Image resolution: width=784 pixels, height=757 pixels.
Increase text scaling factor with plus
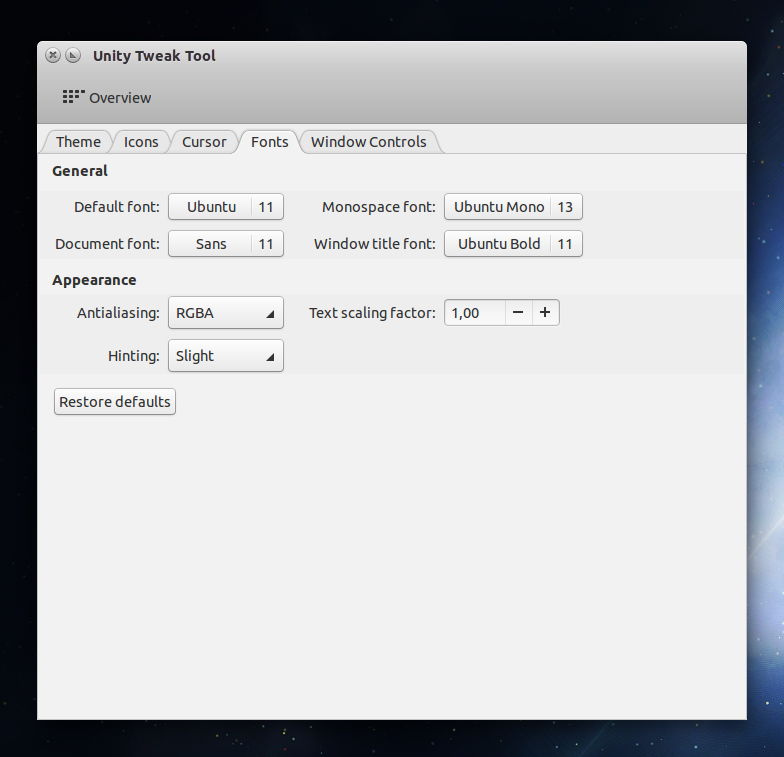click(546, 312)
